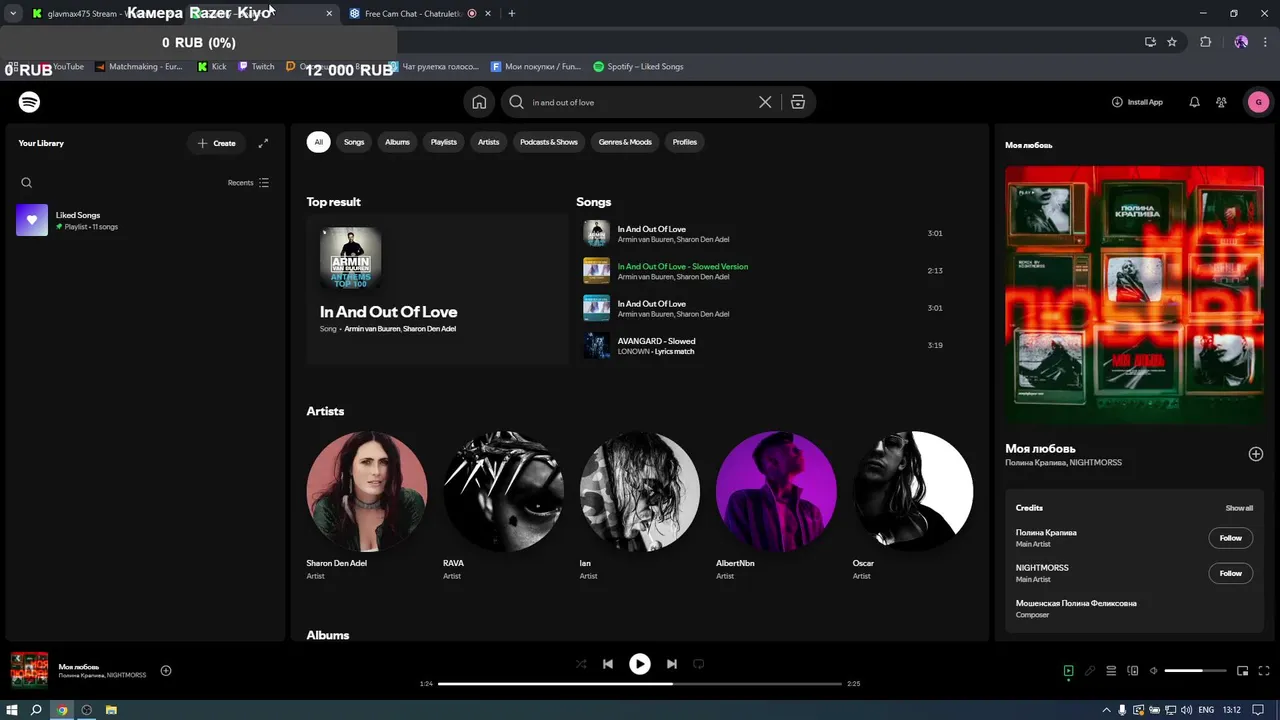Viewport: 1280px width, 720px height.
Task: Click Show all in Credits
Action: pos(1239,508)
